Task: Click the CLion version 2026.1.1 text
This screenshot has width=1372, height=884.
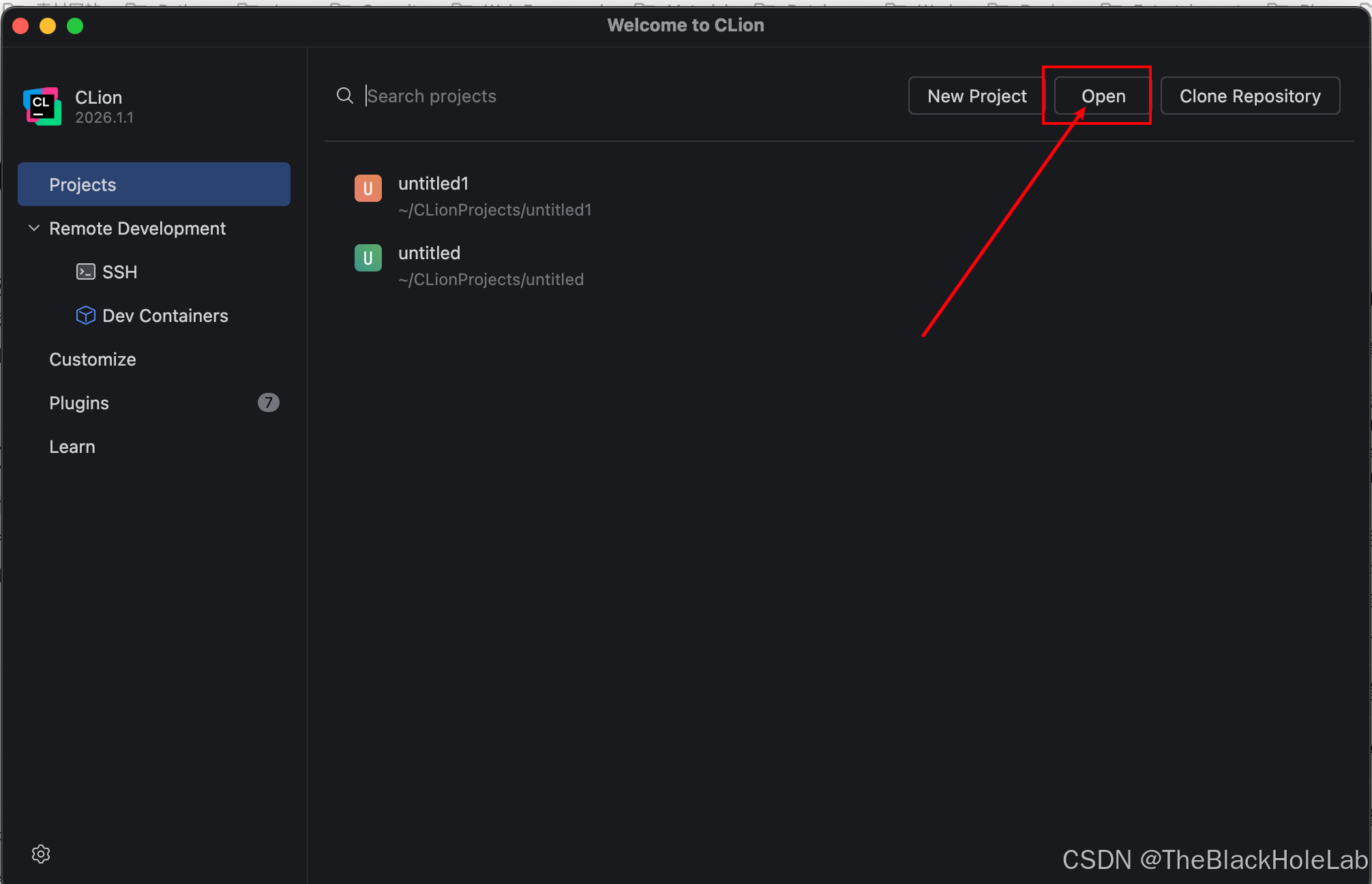Action: tap(104, 118)
